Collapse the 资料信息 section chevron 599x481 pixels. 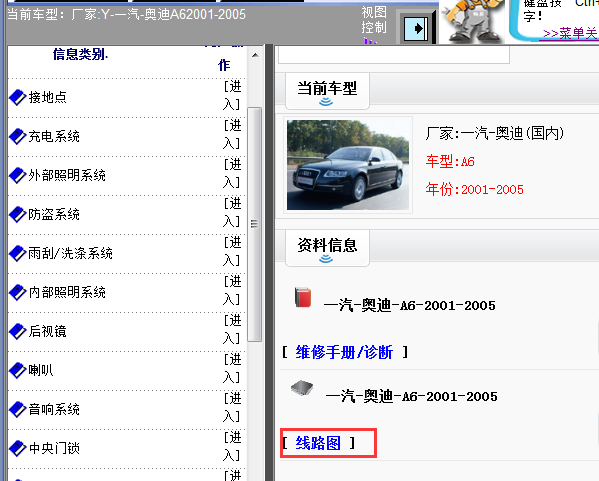(326, 259)
